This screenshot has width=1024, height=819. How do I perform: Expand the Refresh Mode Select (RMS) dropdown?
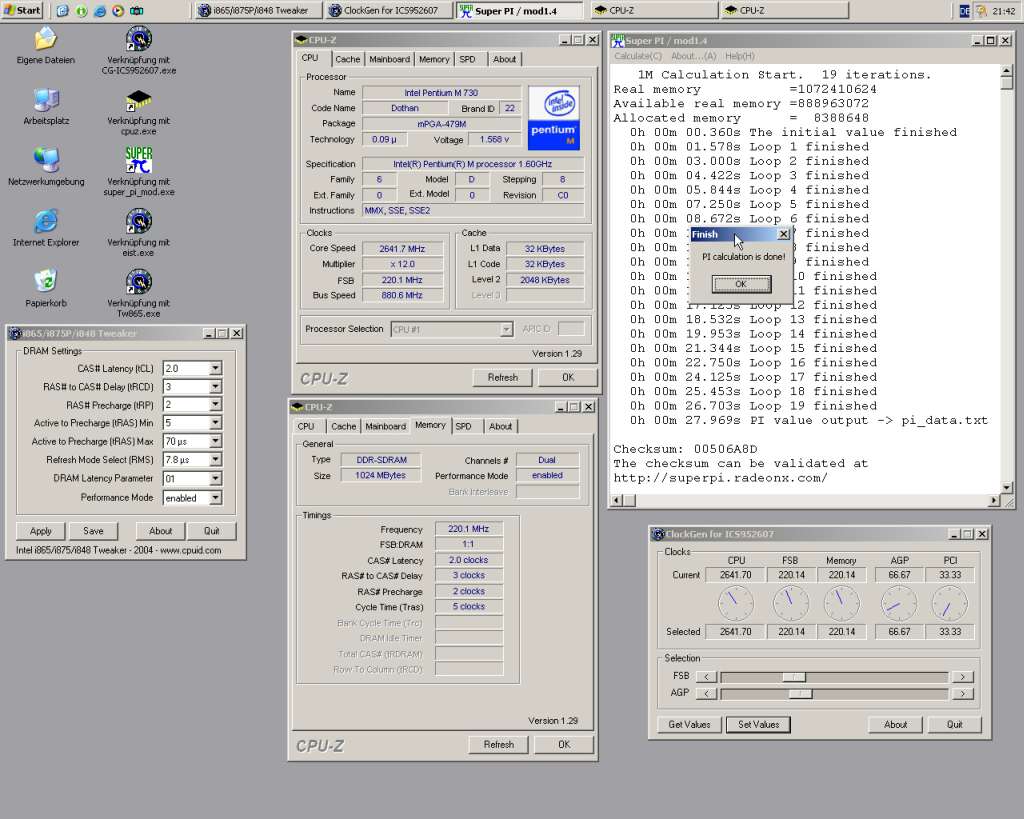215,460
